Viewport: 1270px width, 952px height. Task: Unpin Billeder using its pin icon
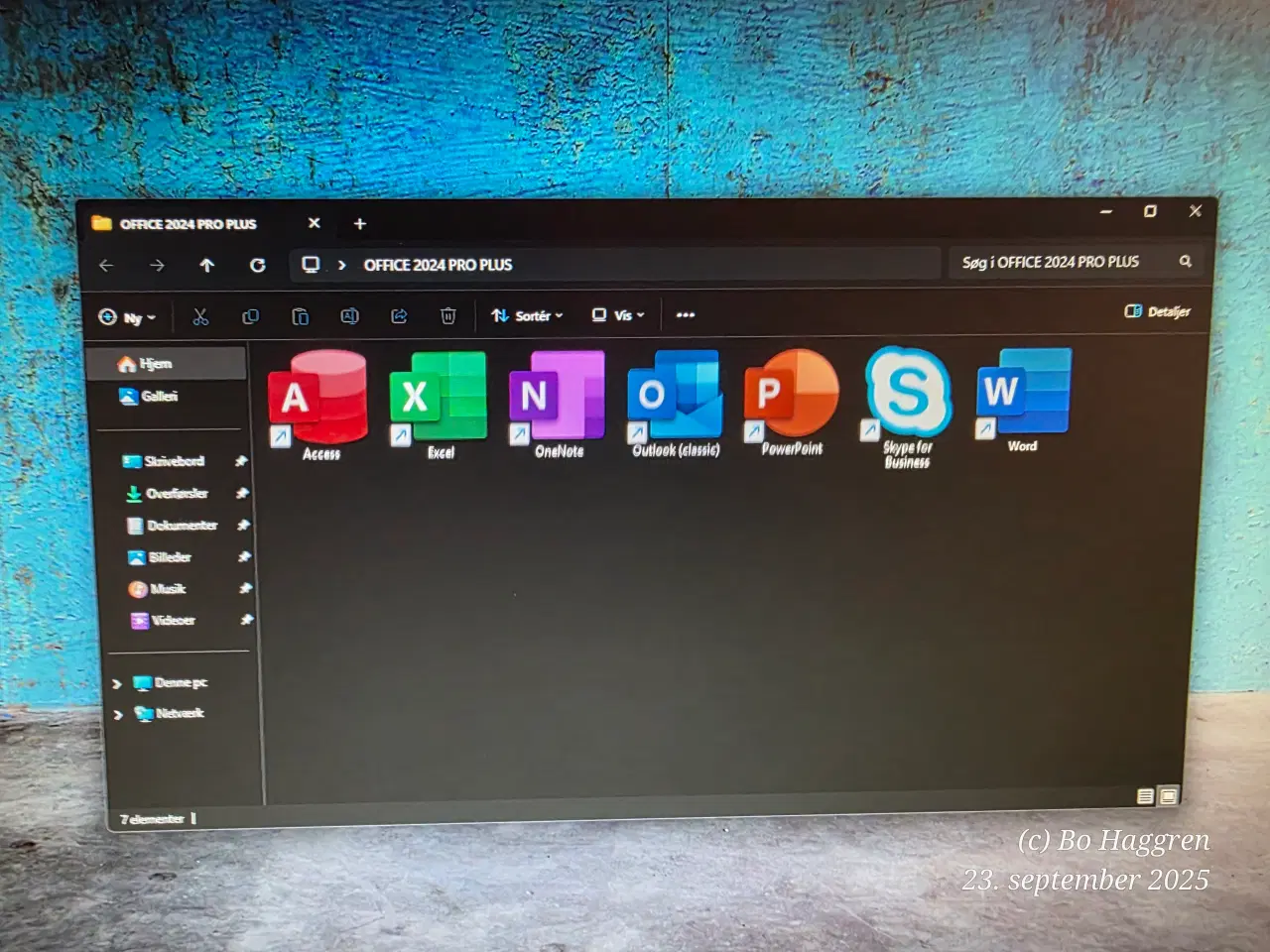point(244,557)
